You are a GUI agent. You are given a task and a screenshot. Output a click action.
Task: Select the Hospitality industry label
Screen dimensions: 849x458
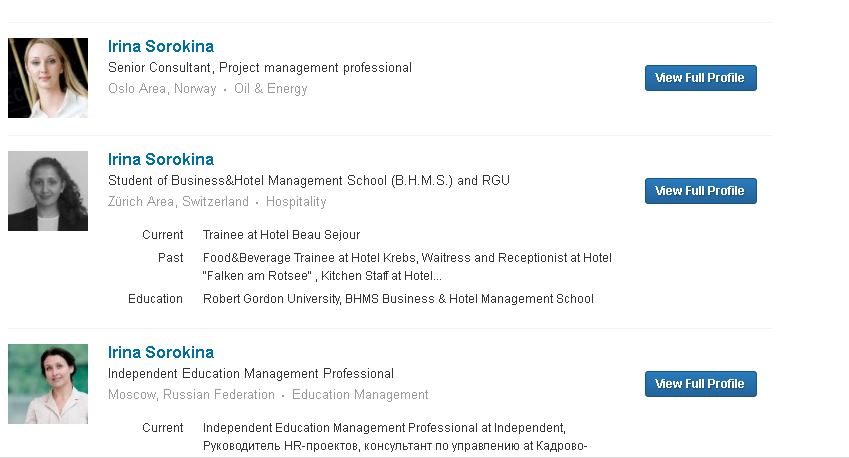[296, 202]
